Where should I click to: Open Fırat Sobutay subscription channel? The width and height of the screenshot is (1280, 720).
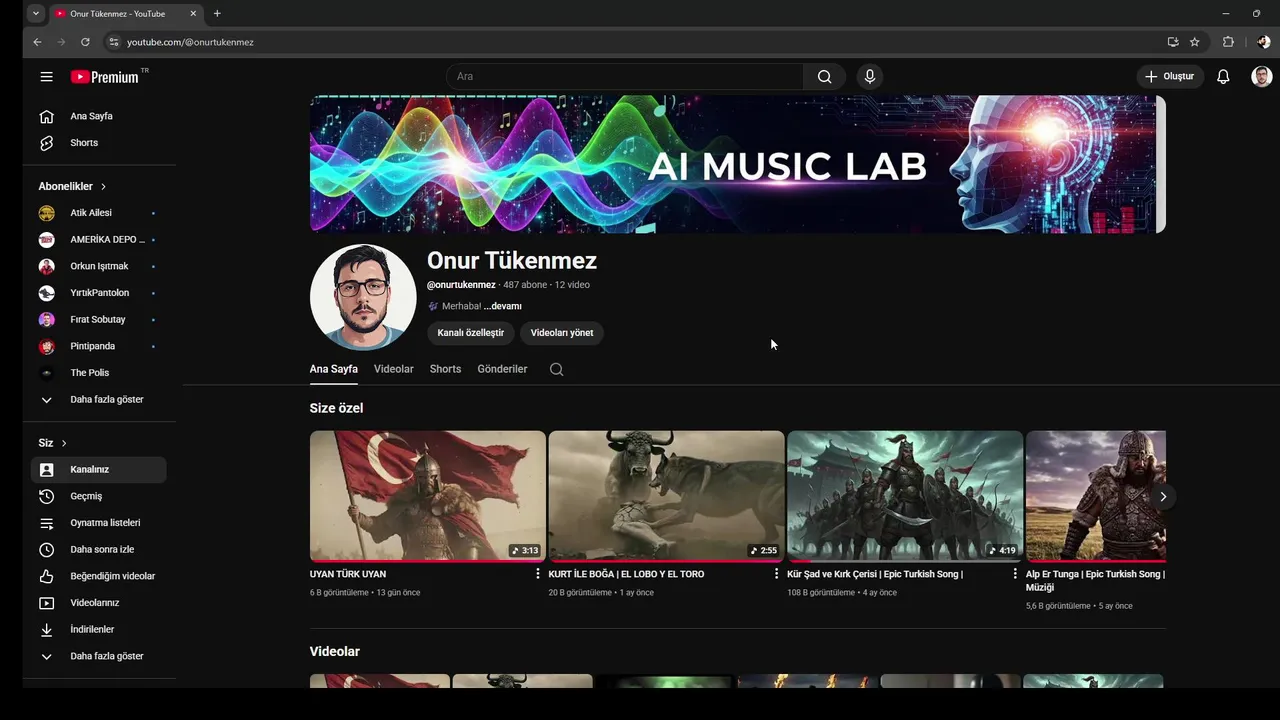(x=98, y=320)
